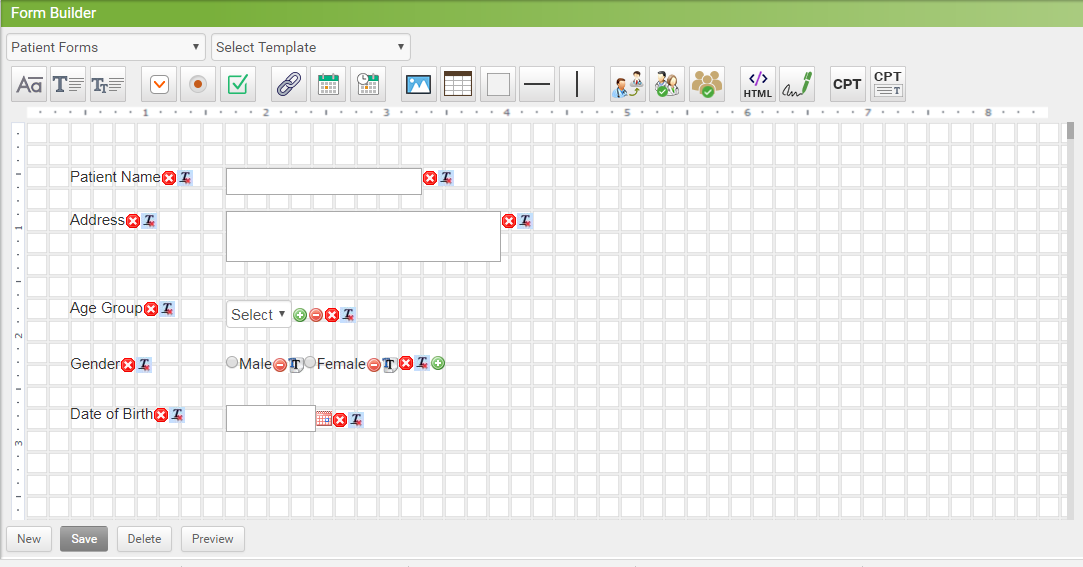Select the Female radio button
The height and width of the screenshot is (567, 1083).
coord(310,363)
